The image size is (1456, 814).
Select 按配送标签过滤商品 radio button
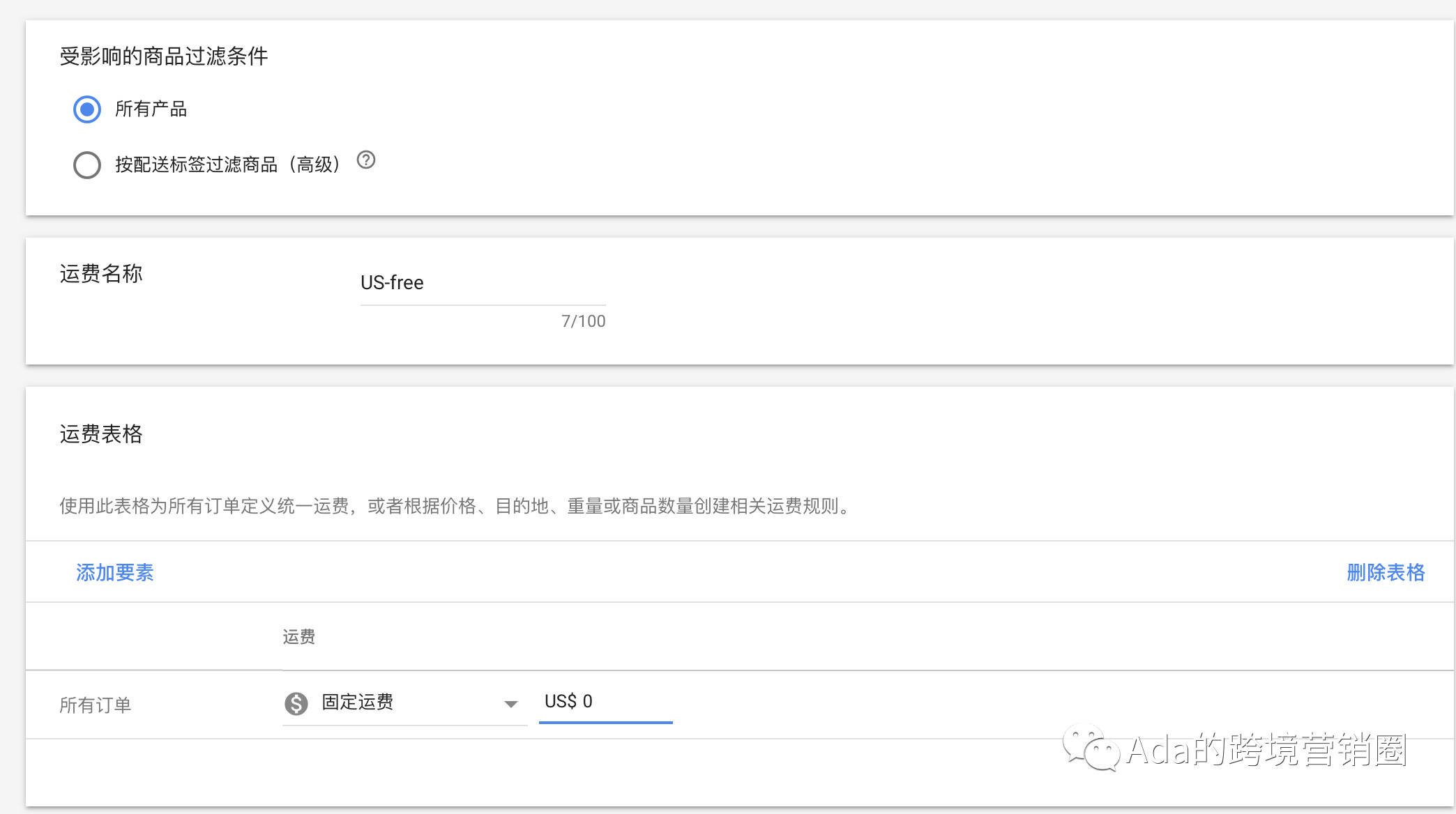[87, 165]
